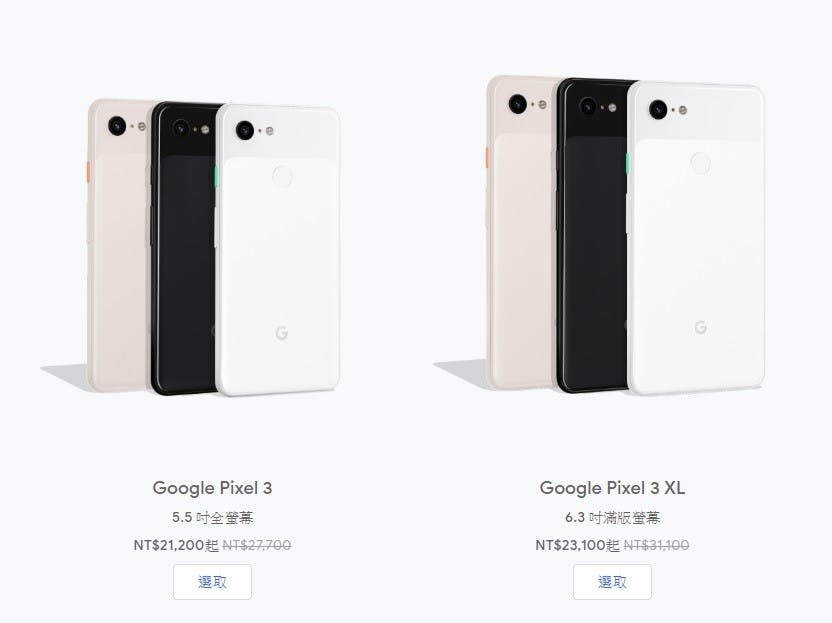This screenshot has height=623, width=832.
Task: Click the mint power button on white Pixel 3
Action: [x=216, y=176]
